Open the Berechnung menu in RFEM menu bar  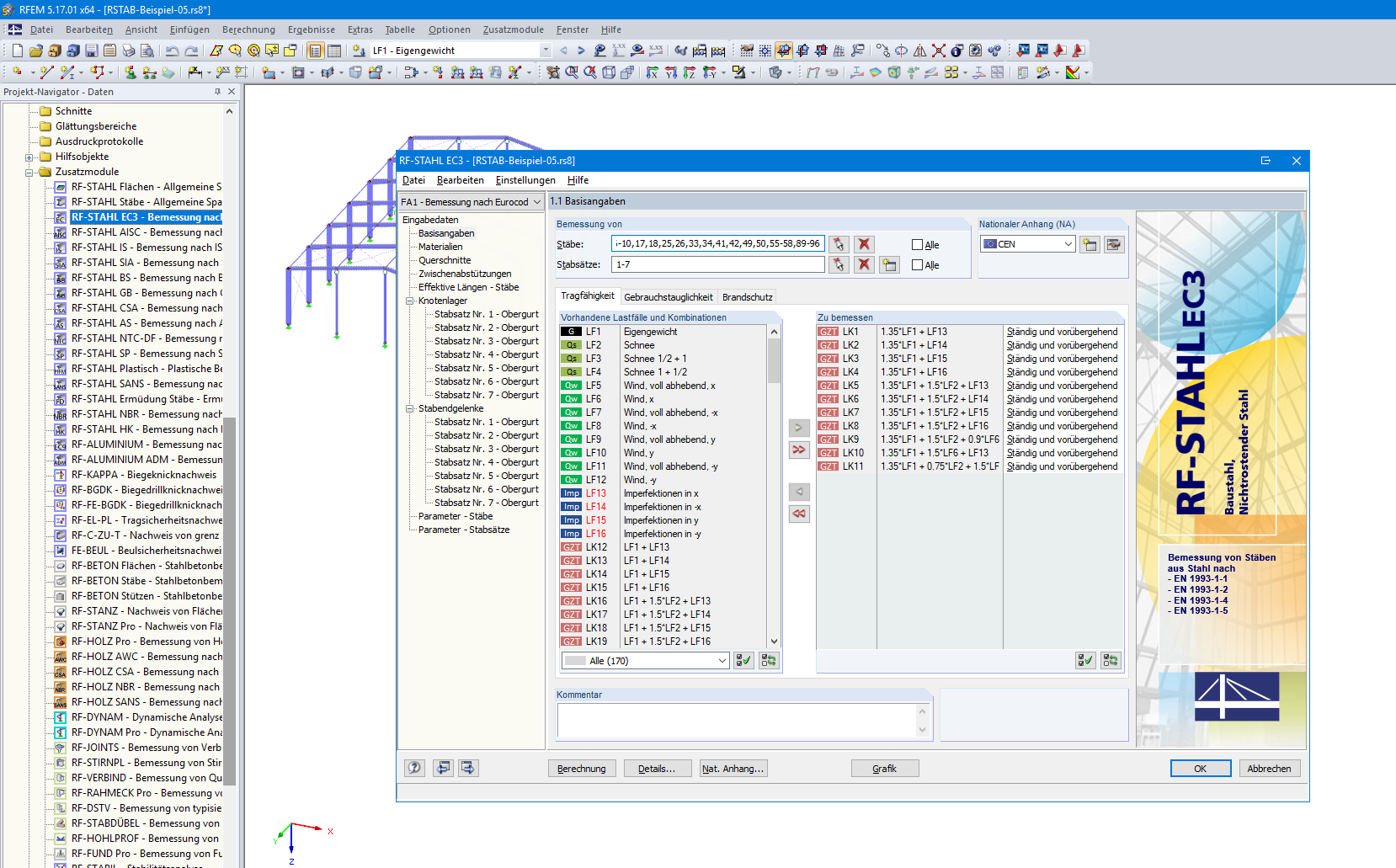click(x=248, y=29)
